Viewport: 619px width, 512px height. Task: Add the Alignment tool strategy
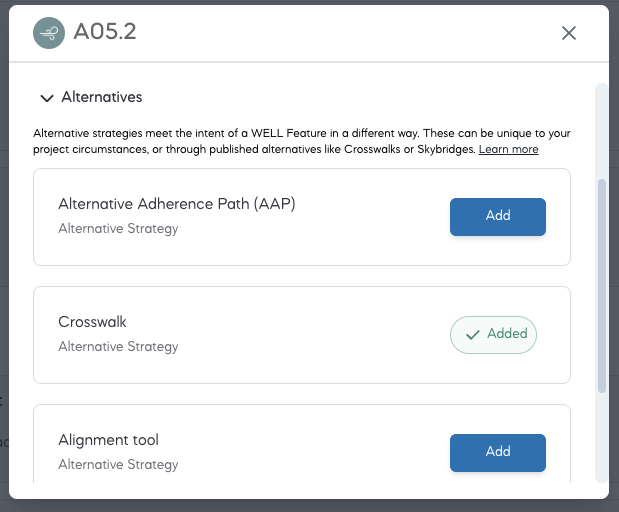[x=498, y=453]
